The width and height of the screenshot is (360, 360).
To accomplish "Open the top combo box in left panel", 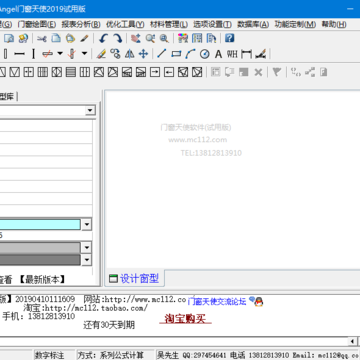I will [x=90, y=110].
